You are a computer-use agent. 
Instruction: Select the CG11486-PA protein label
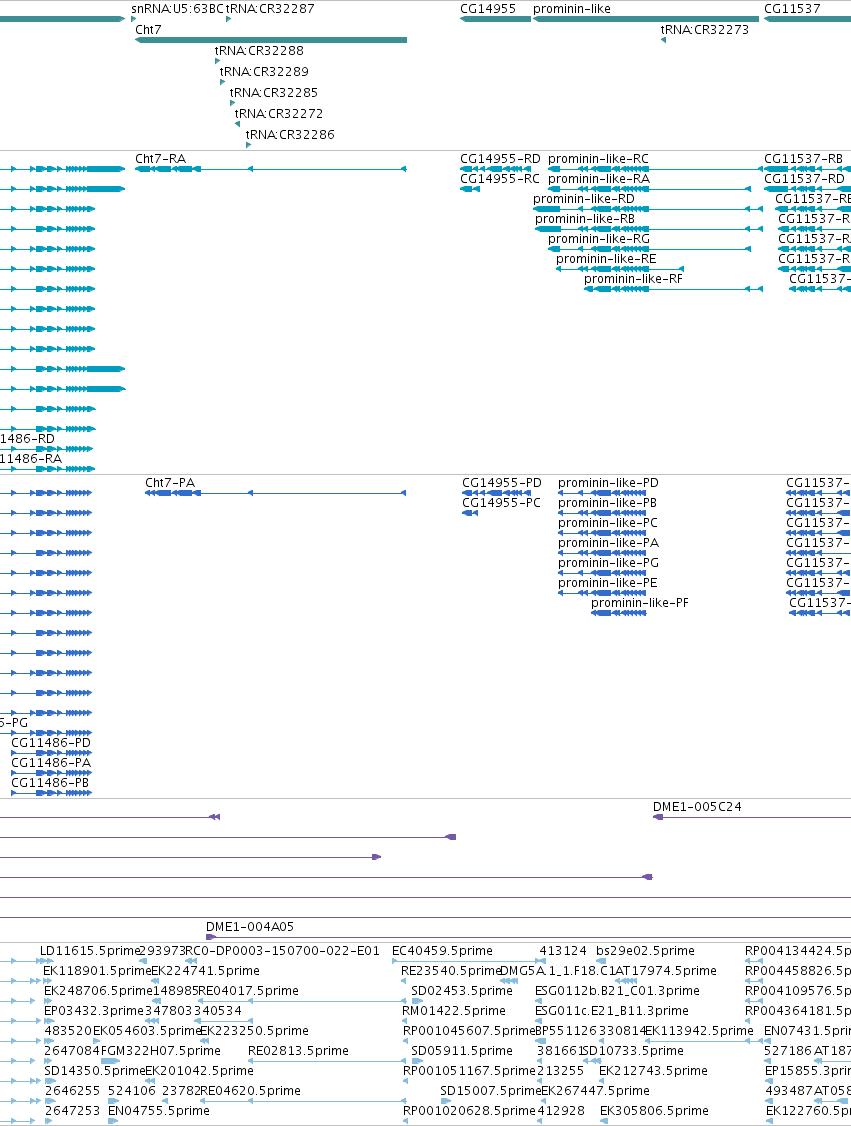(51, 763)
